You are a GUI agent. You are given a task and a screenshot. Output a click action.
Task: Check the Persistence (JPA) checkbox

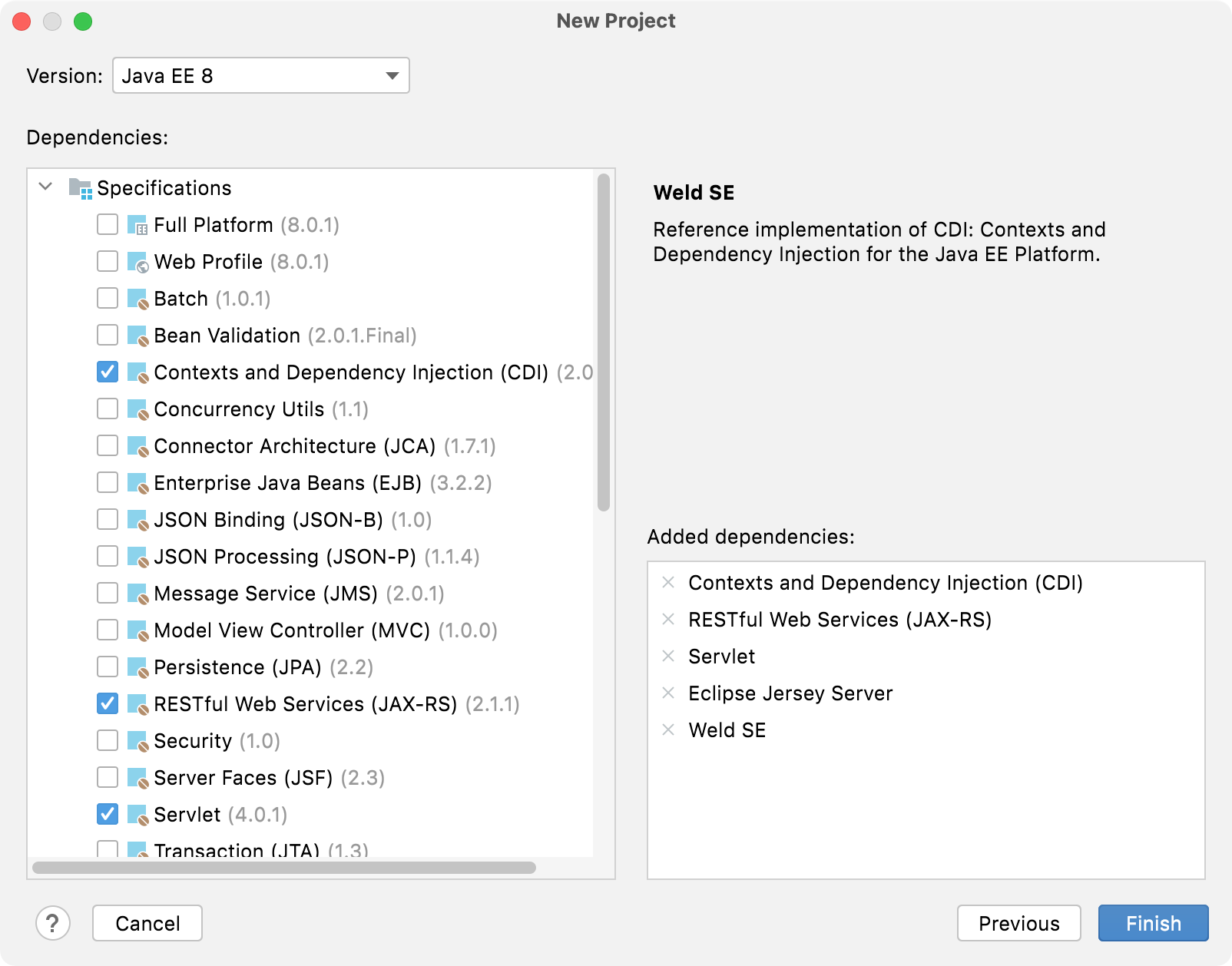(107, 667)
